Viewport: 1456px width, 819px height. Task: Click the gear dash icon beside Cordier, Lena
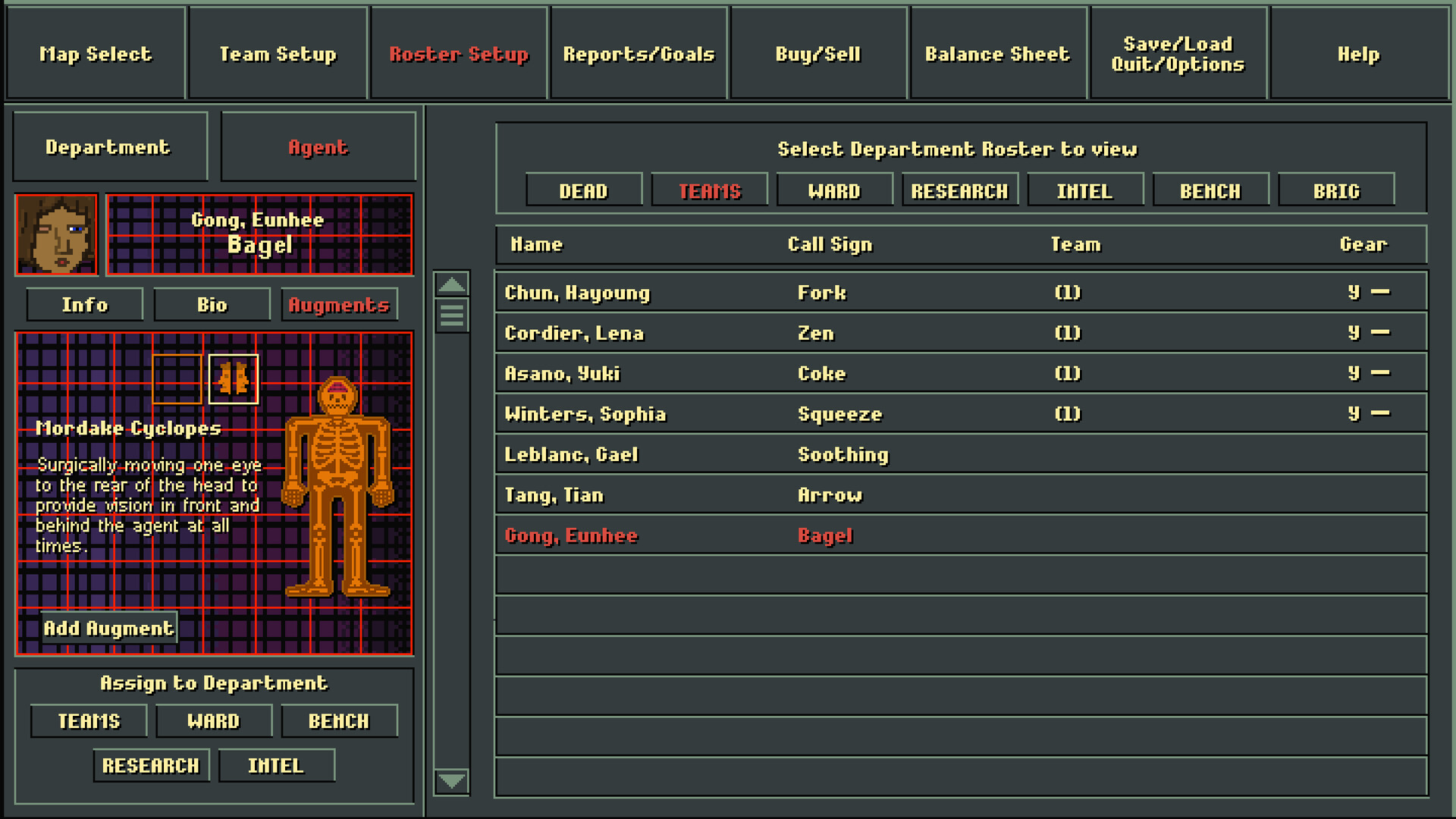click(x=1380, y=332)
